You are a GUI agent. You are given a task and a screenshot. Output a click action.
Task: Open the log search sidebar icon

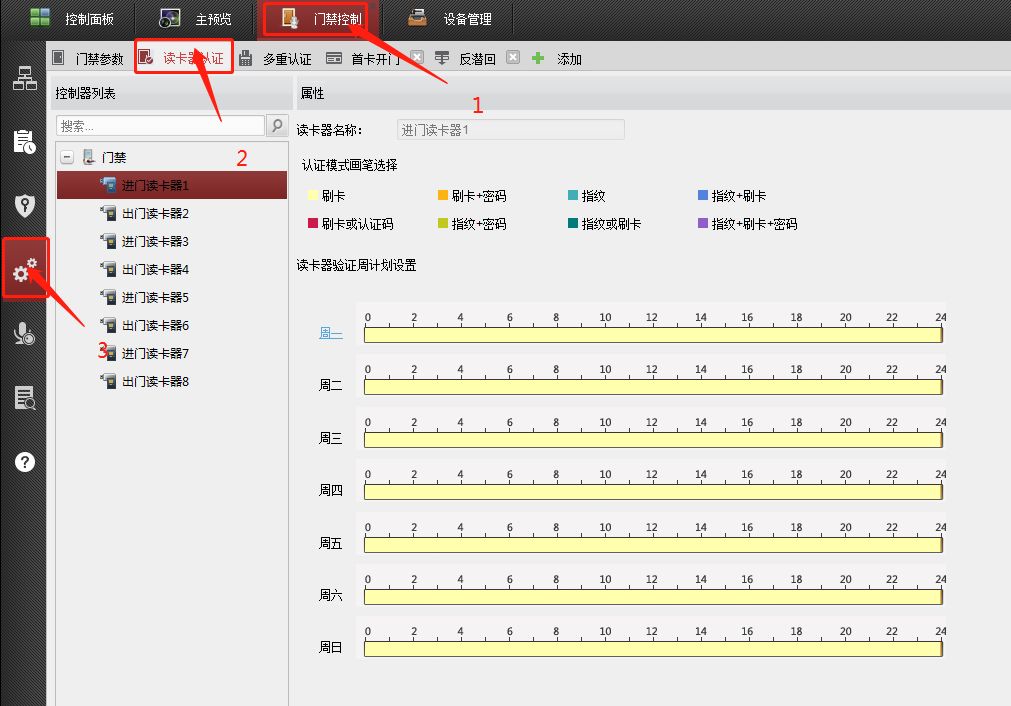(24, 398)
